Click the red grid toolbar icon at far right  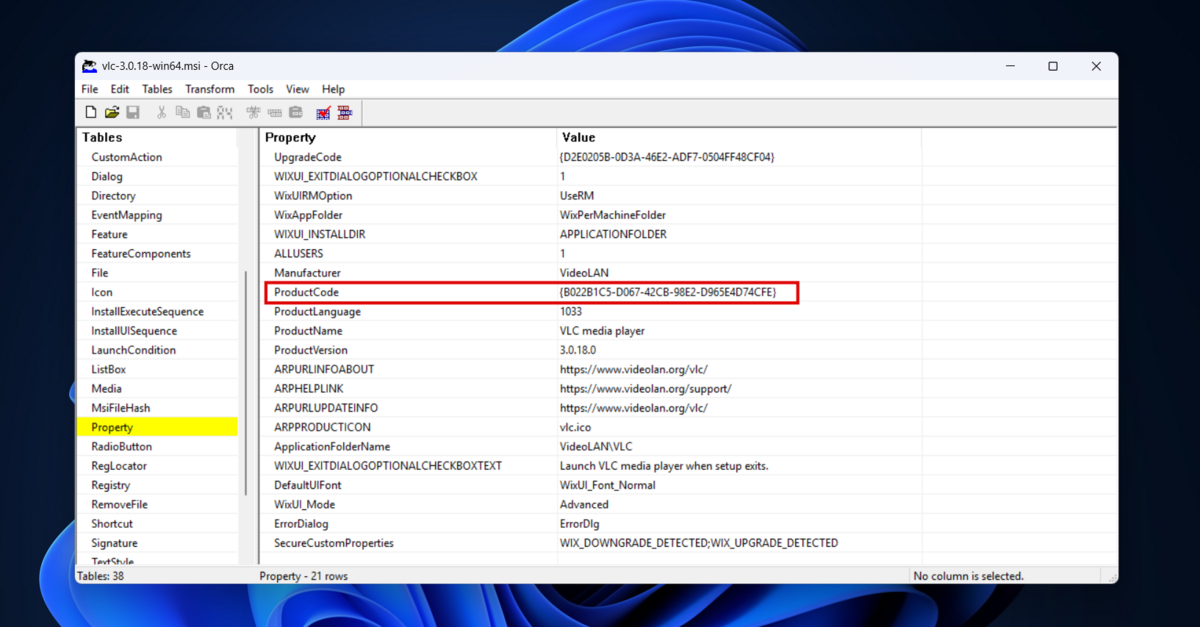point(345,113)
